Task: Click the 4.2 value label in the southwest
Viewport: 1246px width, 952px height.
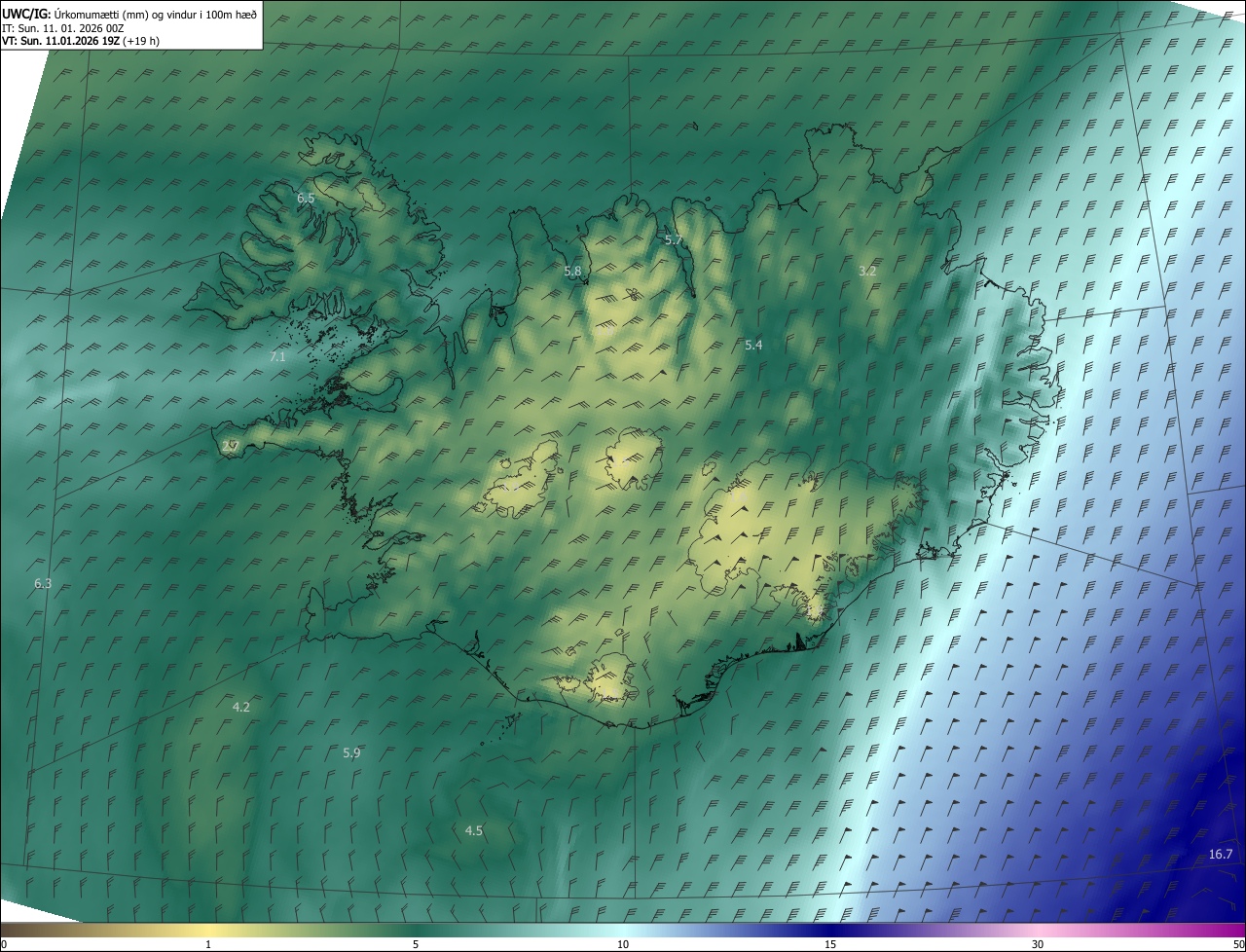Action: [x=241, y=707]
